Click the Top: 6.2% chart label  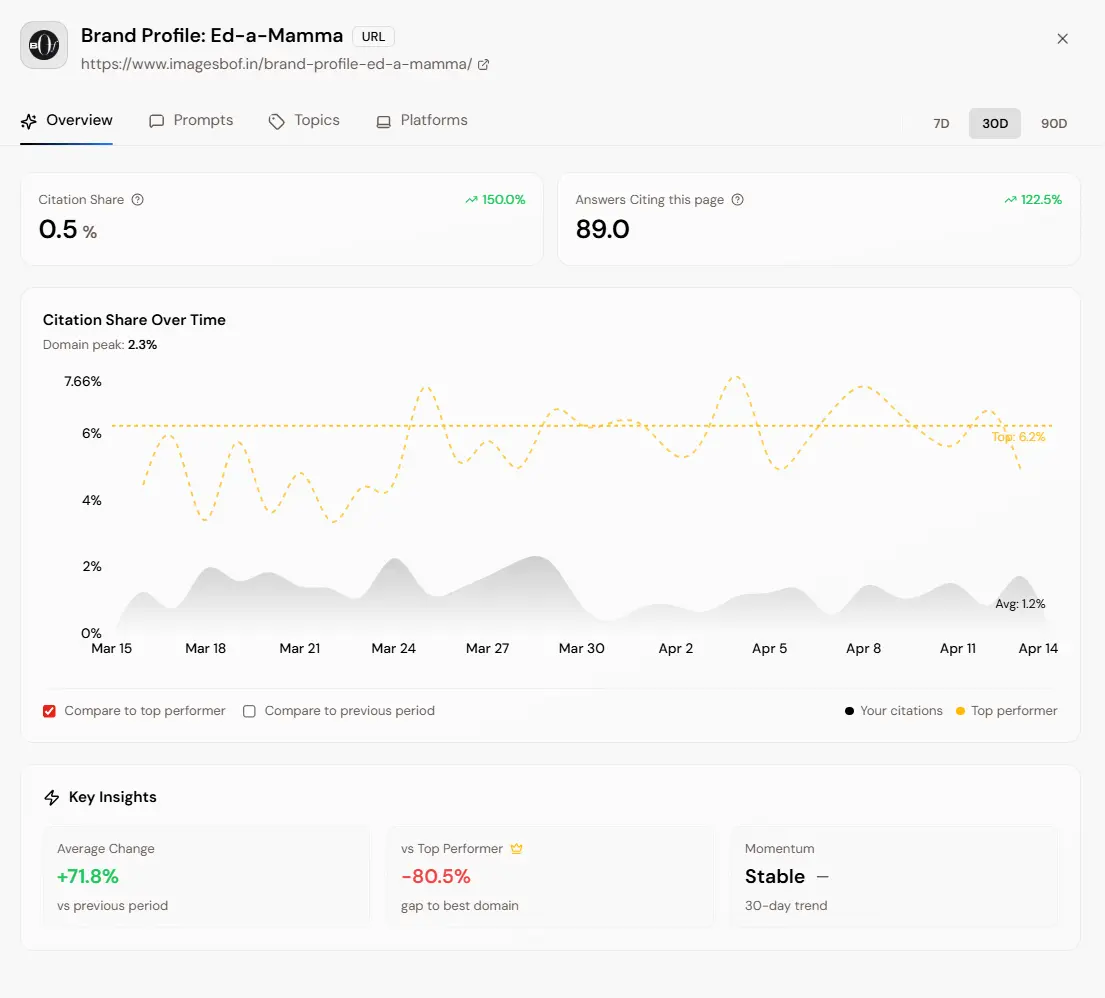point(1018,437)
